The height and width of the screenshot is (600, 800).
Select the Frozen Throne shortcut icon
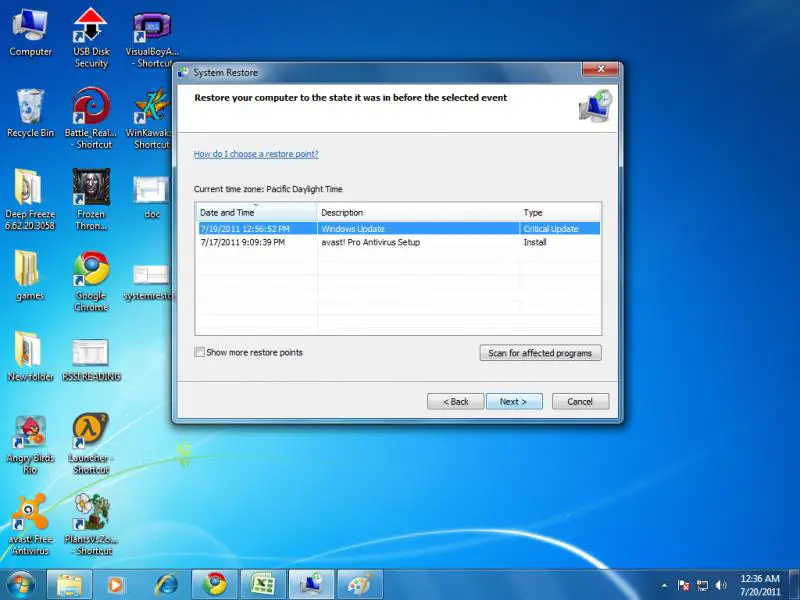tap(91, 199)
